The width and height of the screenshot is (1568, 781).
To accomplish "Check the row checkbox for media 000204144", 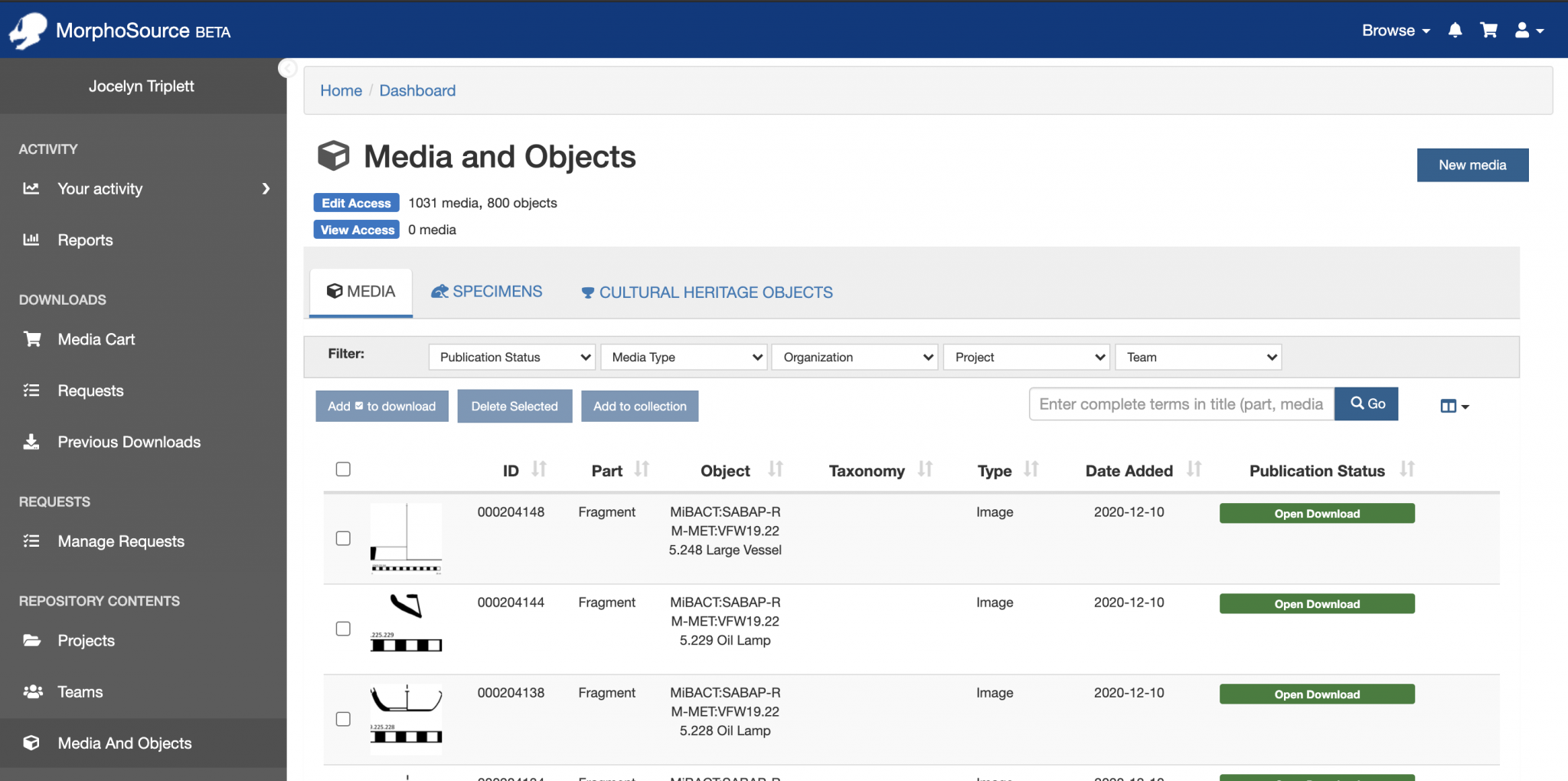I will [x=342, y=629].
